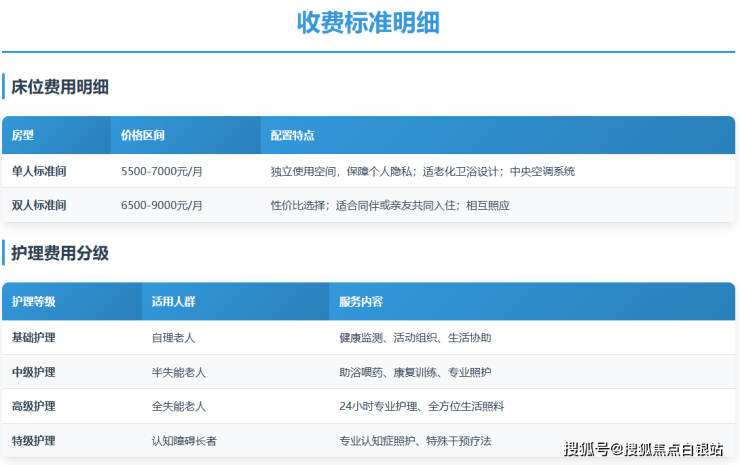Select the 认知障碍长者 cell
740x465 pixels.
point(184,440)
